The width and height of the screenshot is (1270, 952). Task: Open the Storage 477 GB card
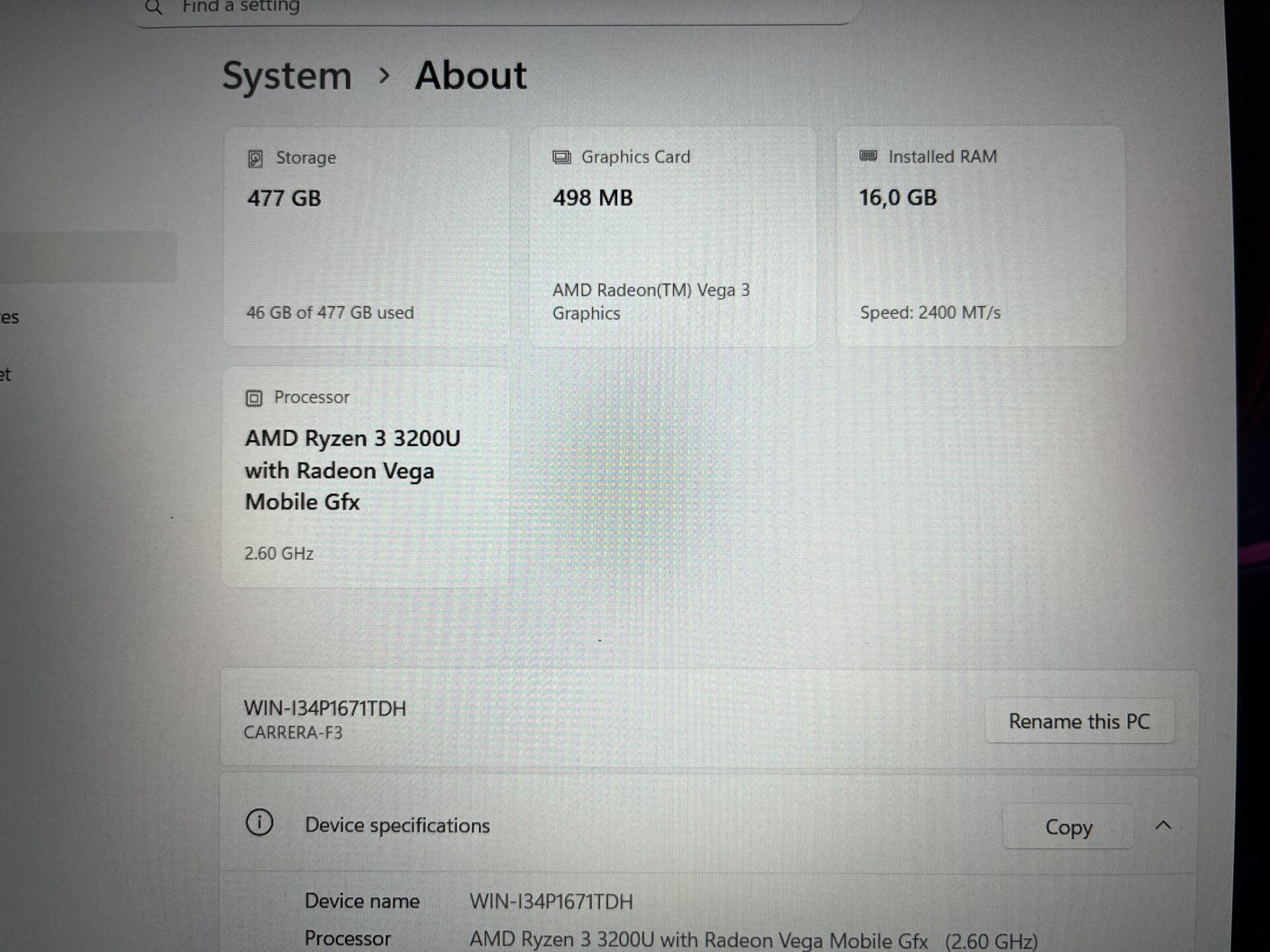coord(367,236)
